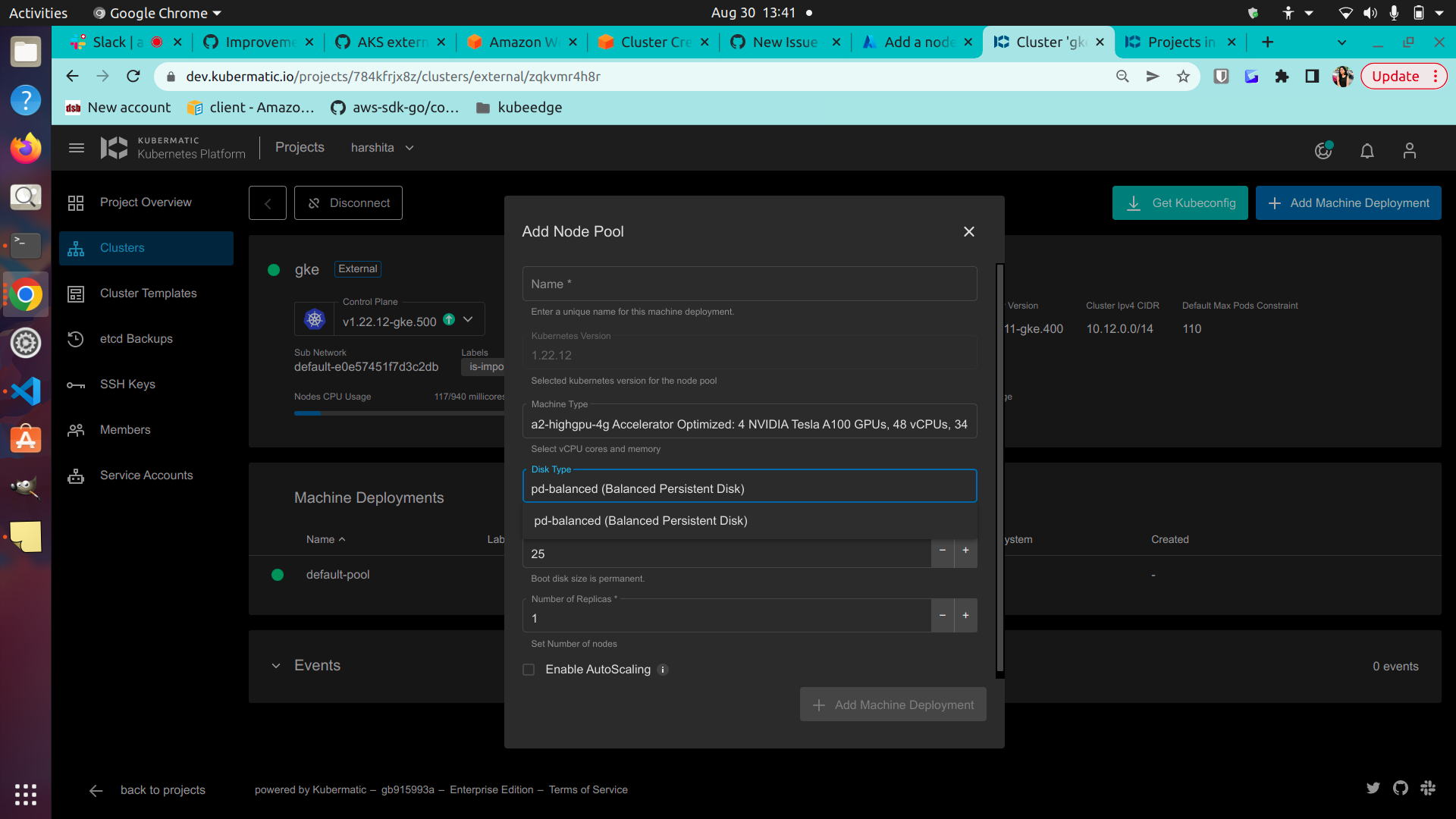Expand the Control Plane version dropdown
This screenshot has width=1456, height=819.
pyautogui.click(x=468, y=319)
